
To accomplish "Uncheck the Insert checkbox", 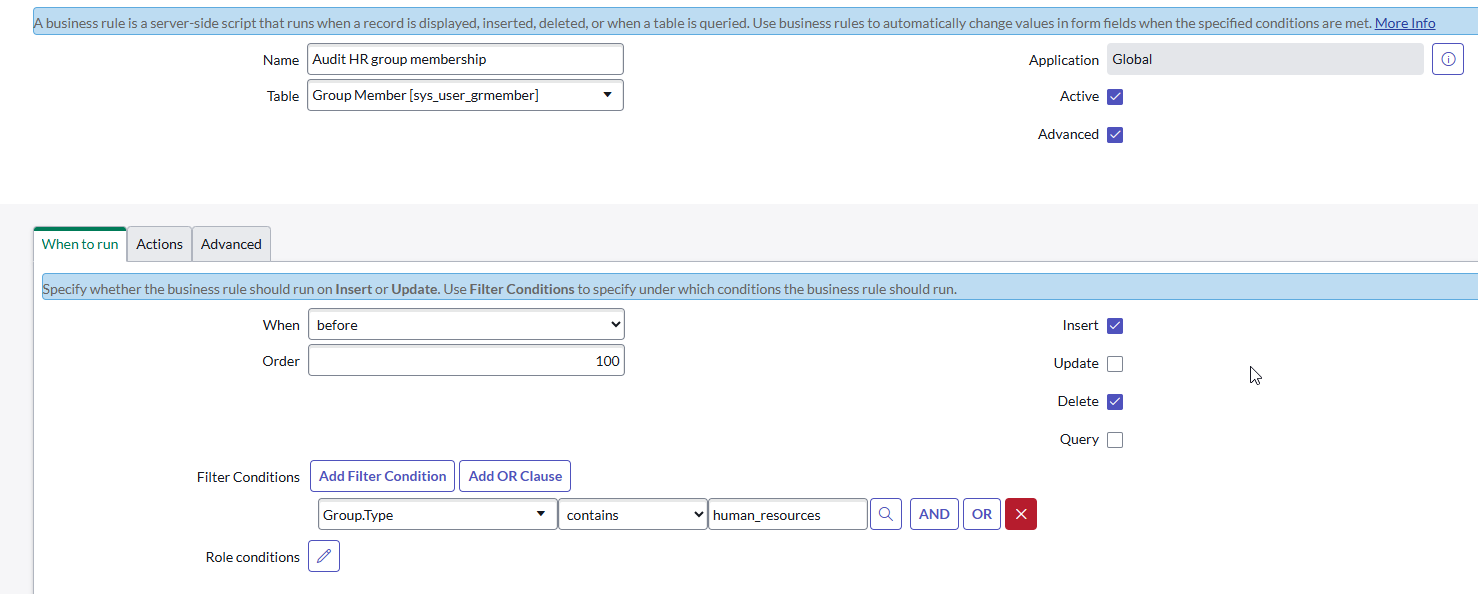I will [1115, 325].
